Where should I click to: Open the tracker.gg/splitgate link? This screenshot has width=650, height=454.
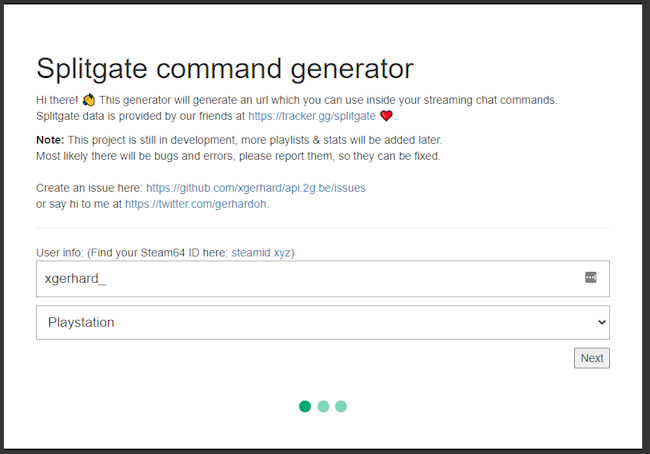pos(312,116)
